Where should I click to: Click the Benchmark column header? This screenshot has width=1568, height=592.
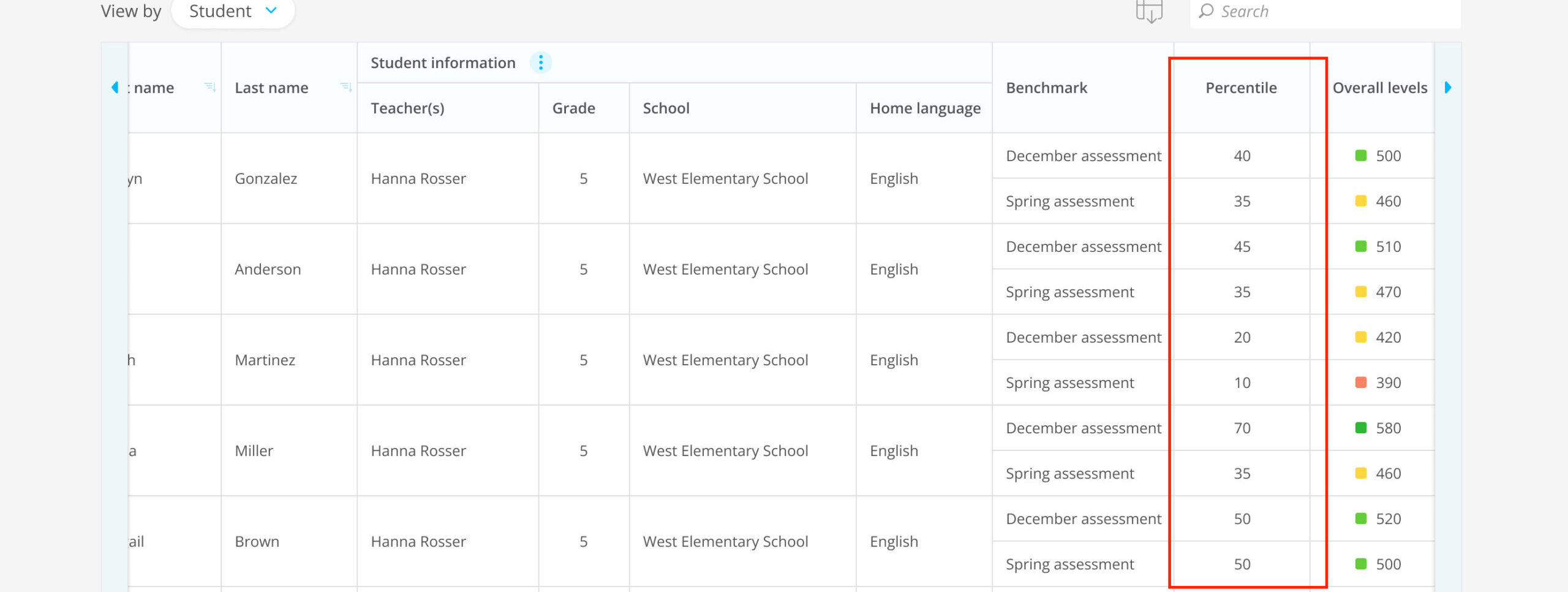click(x=1083, y=88)
